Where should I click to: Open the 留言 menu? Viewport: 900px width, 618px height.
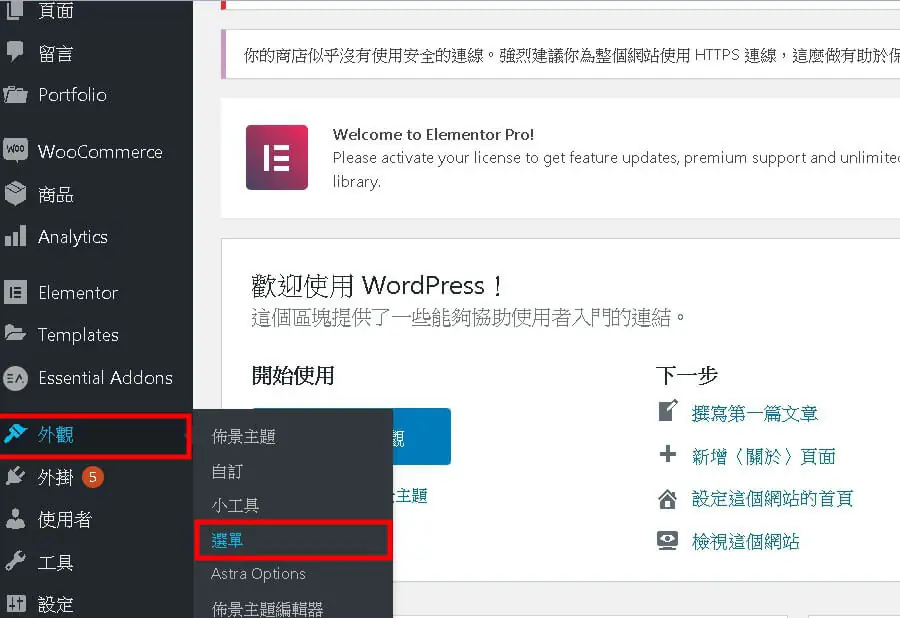96,53
